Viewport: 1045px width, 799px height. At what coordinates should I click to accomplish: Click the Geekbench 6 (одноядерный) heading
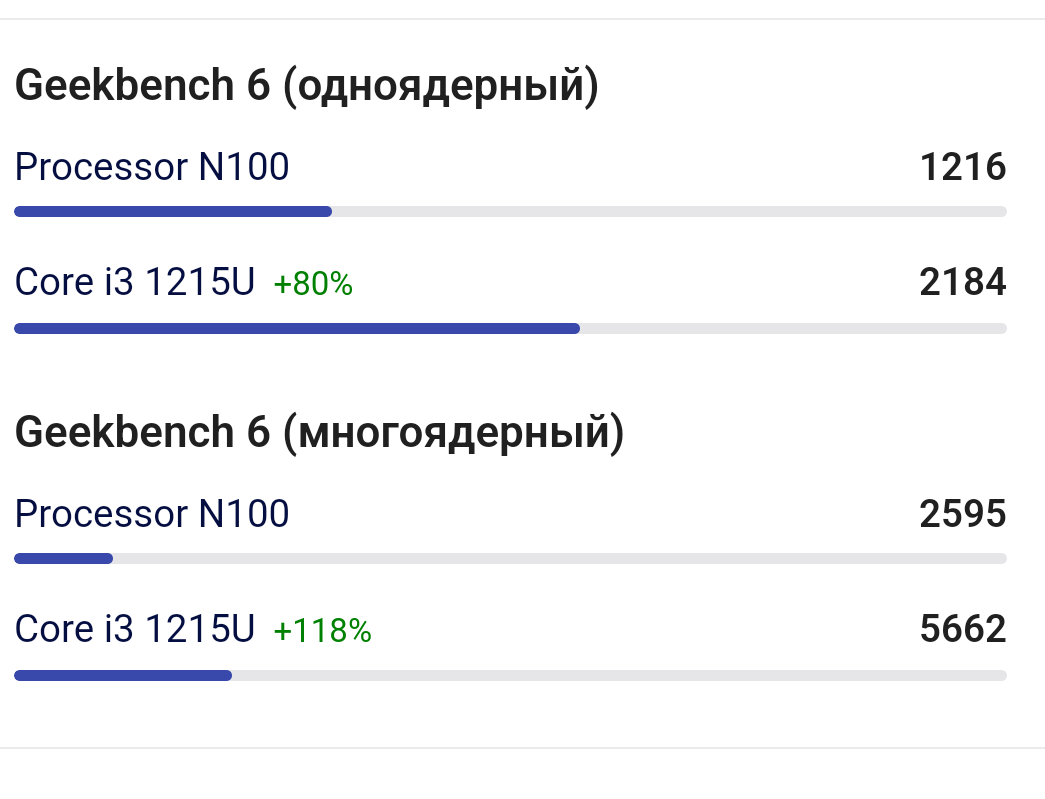tap(307, 86)
